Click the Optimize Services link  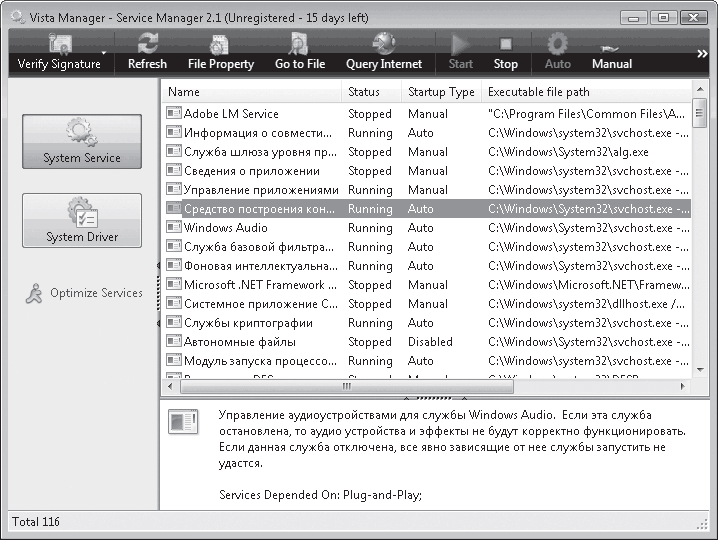pyautogui.click(x=96, y=293)
